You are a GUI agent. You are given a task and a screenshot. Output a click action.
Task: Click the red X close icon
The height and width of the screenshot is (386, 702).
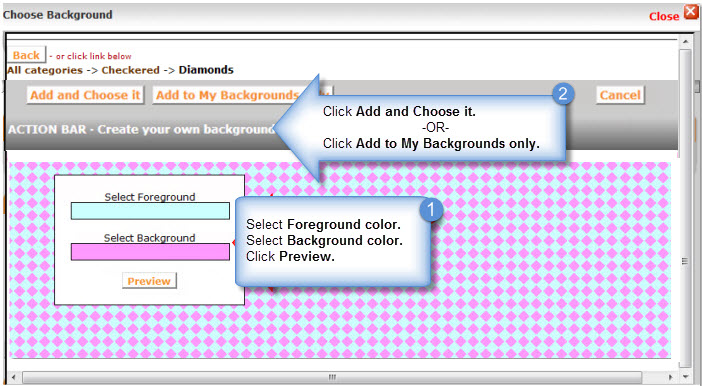691,12
